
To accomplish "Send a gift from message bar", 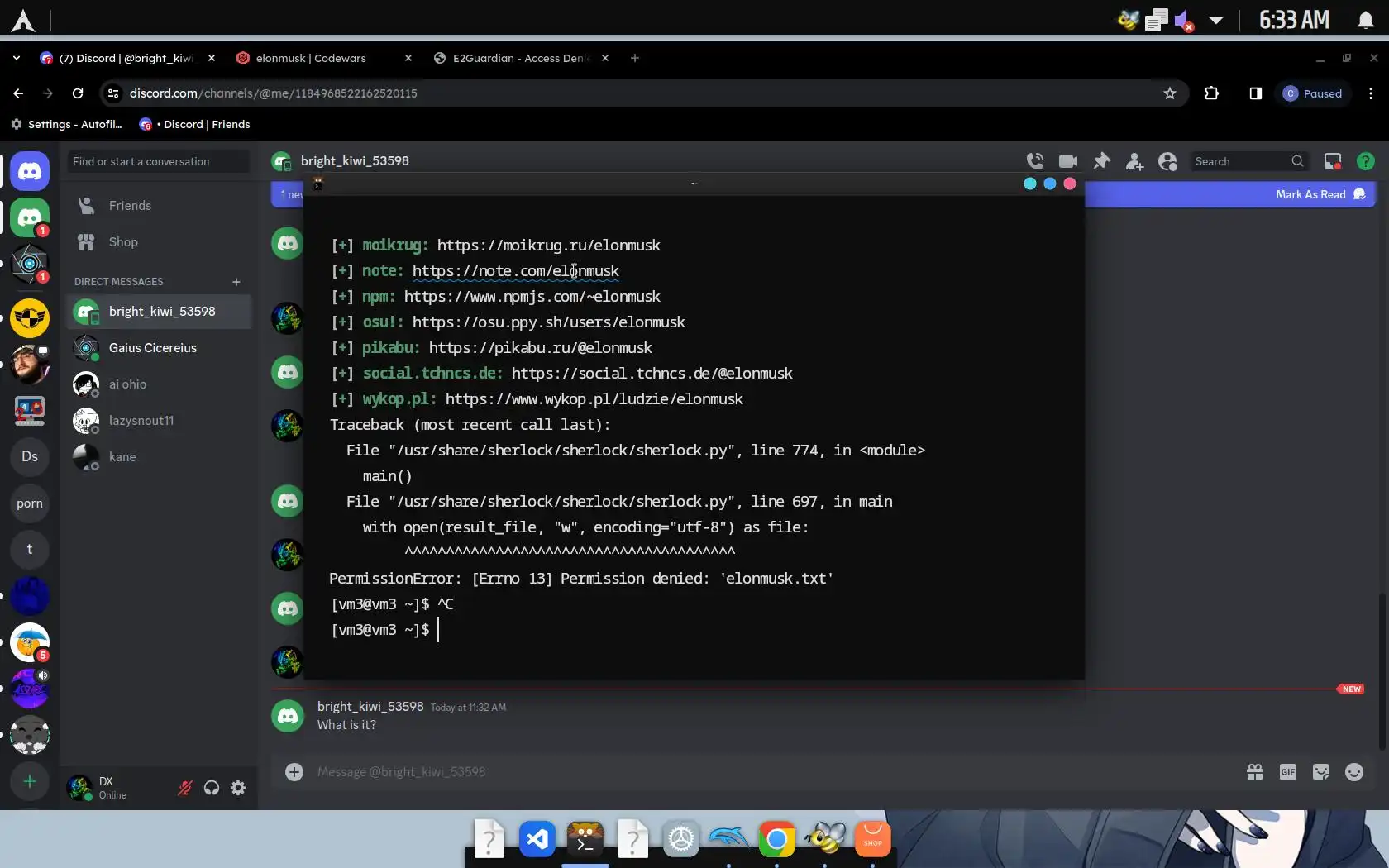I will tap(1255, 771).
